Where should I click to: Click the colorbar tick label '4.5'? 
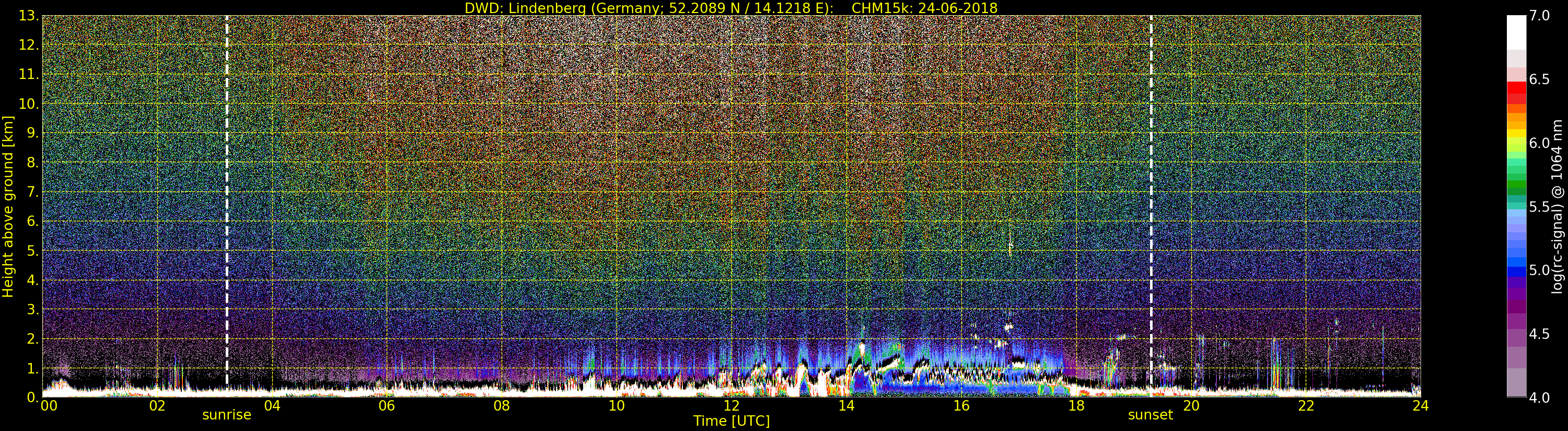pyautogui.click(x=1539, y=334)
